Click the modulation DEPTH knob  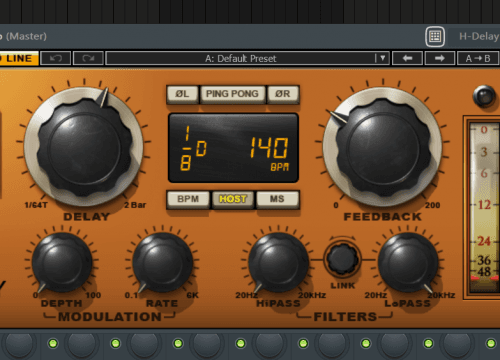coord(62,263)
